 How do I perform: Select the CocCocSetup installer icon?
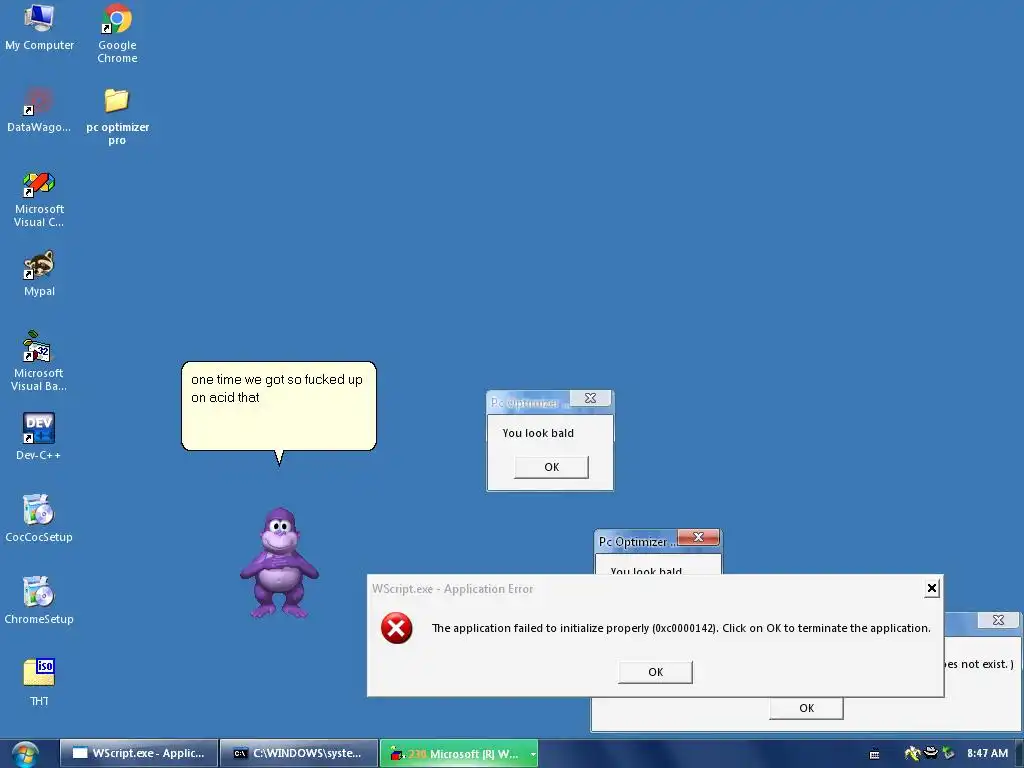[39, 519]
